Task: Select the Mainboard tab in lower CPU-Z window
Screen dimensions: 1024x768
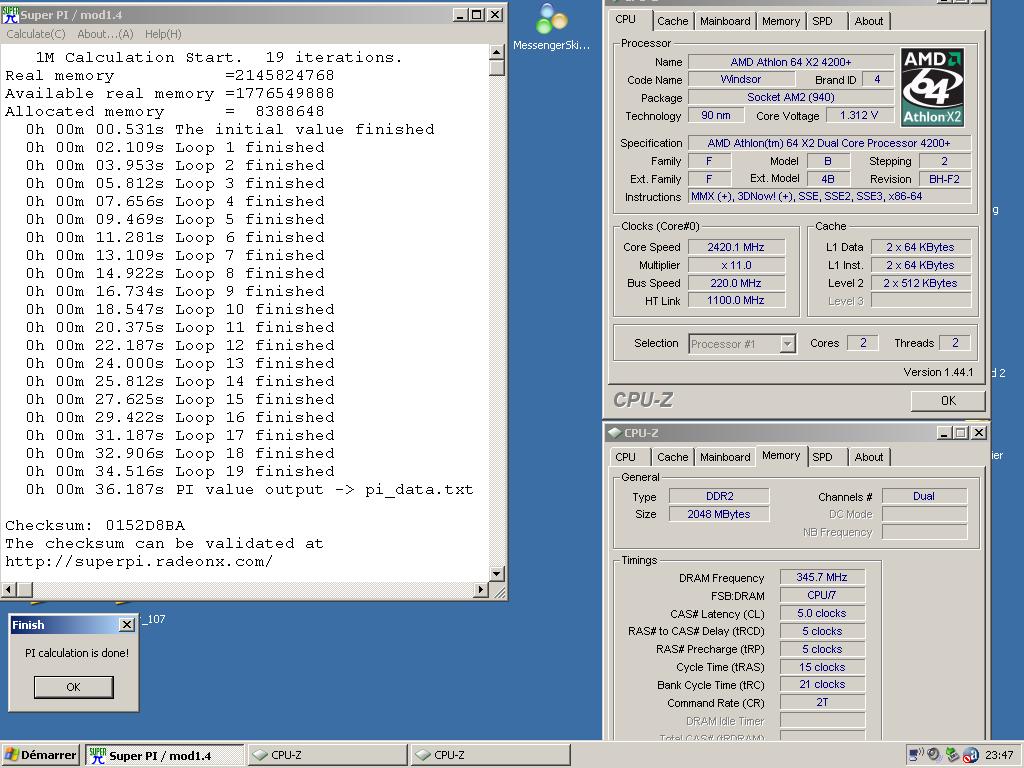Action: tap(725, 456)
